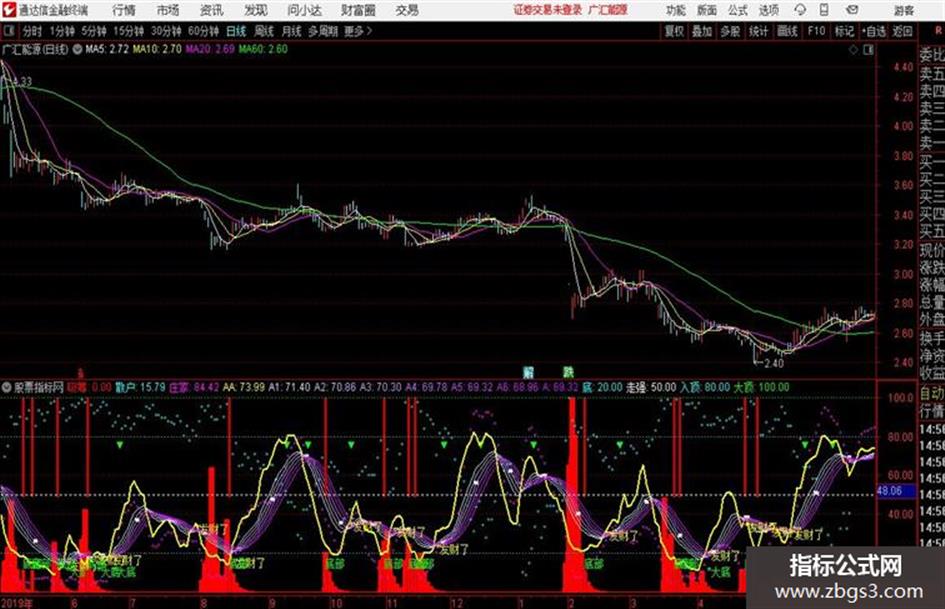This screenshot has height=609, width=945.
Task: Open the 财富圈 menu
Action: (358, 10)
